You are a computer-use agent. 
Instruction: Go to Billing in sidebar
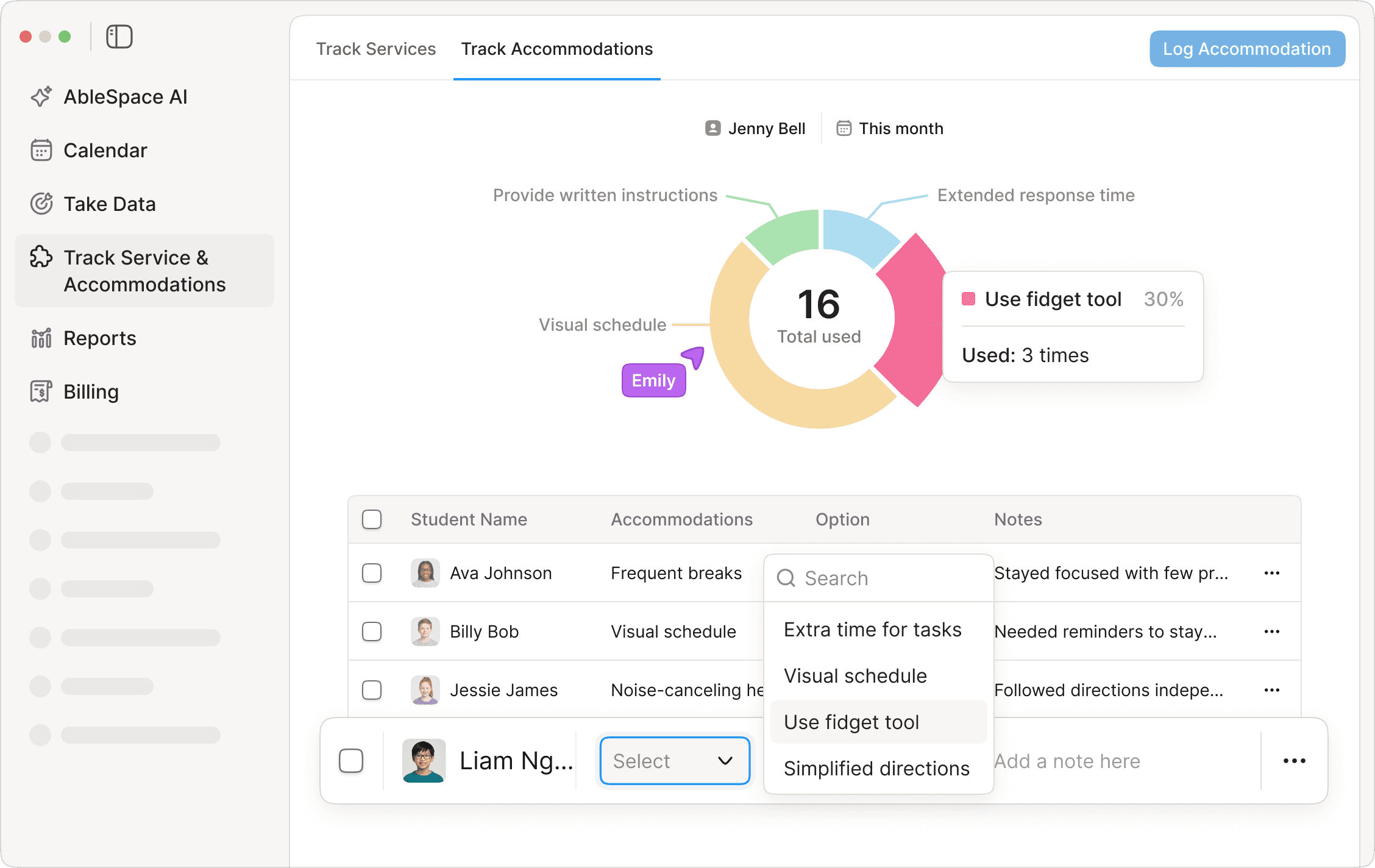click(144, 392)
